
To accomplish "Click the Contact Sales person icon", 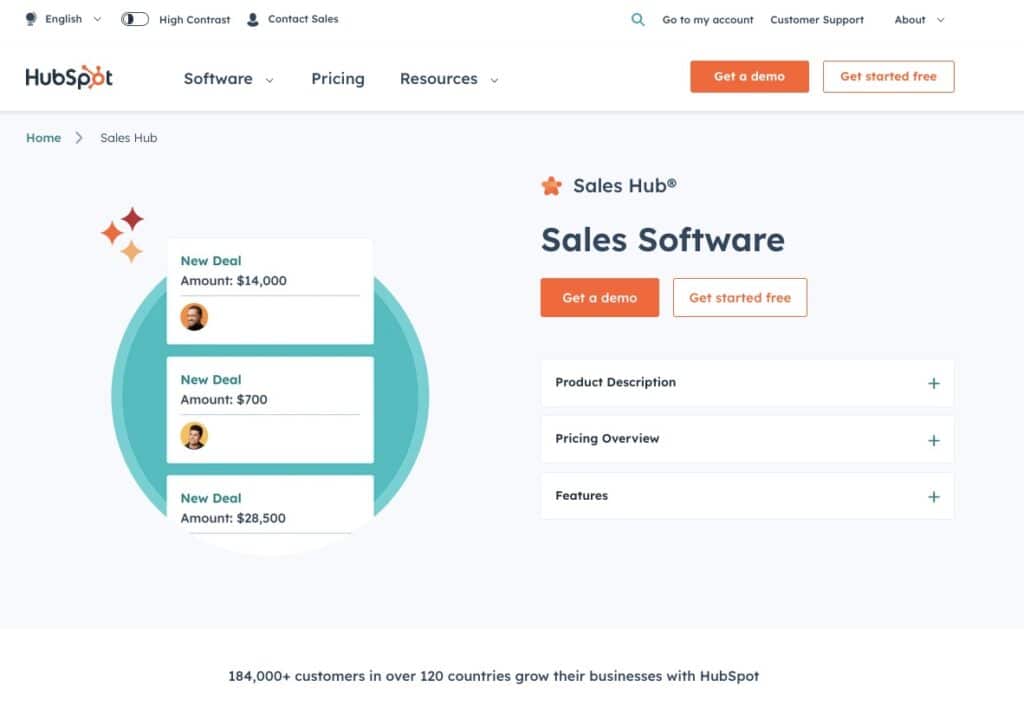I will pos(253,20).
